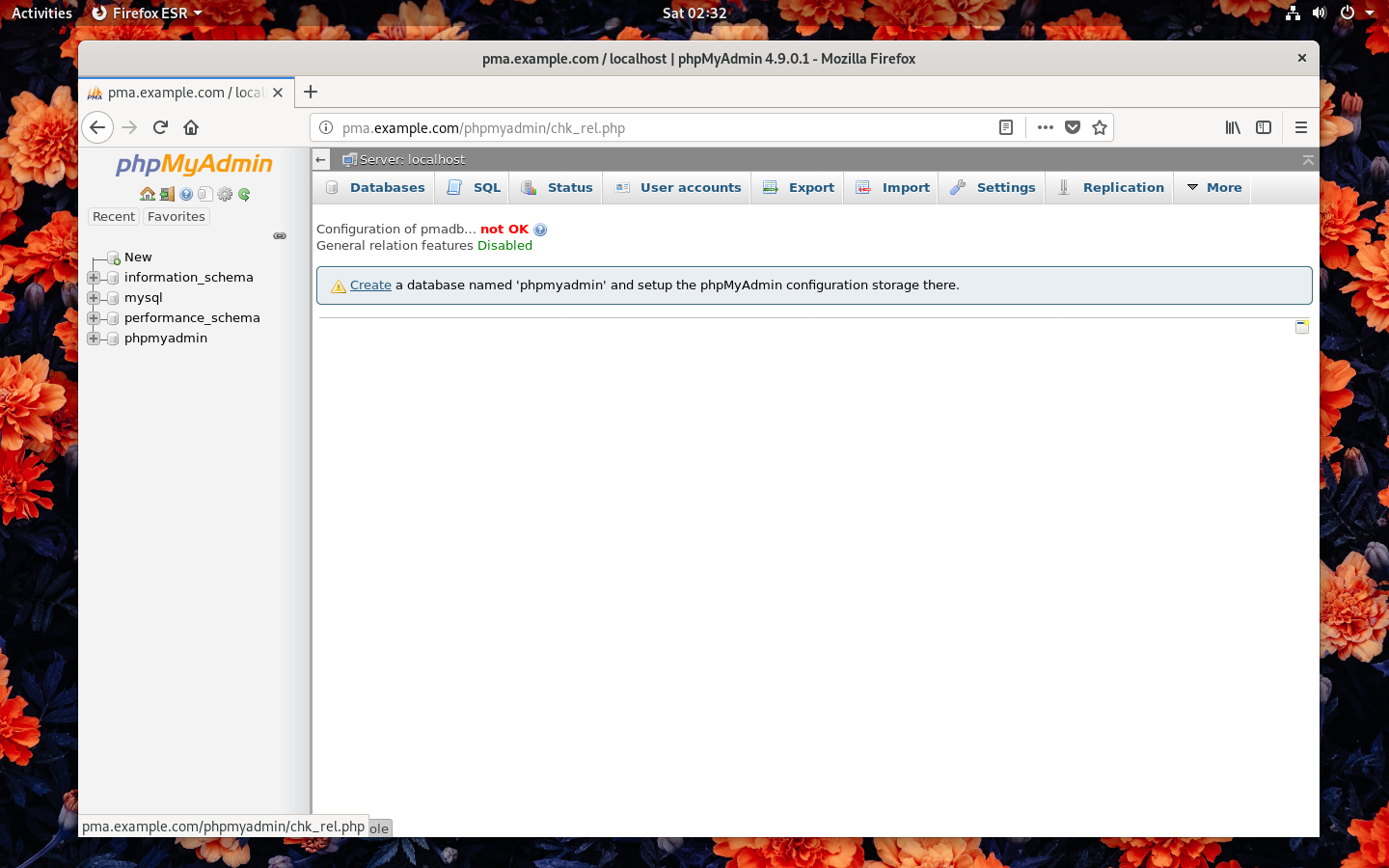Select the phpmyadmin database in tree
1389x868 pixels.
[166, 339]
